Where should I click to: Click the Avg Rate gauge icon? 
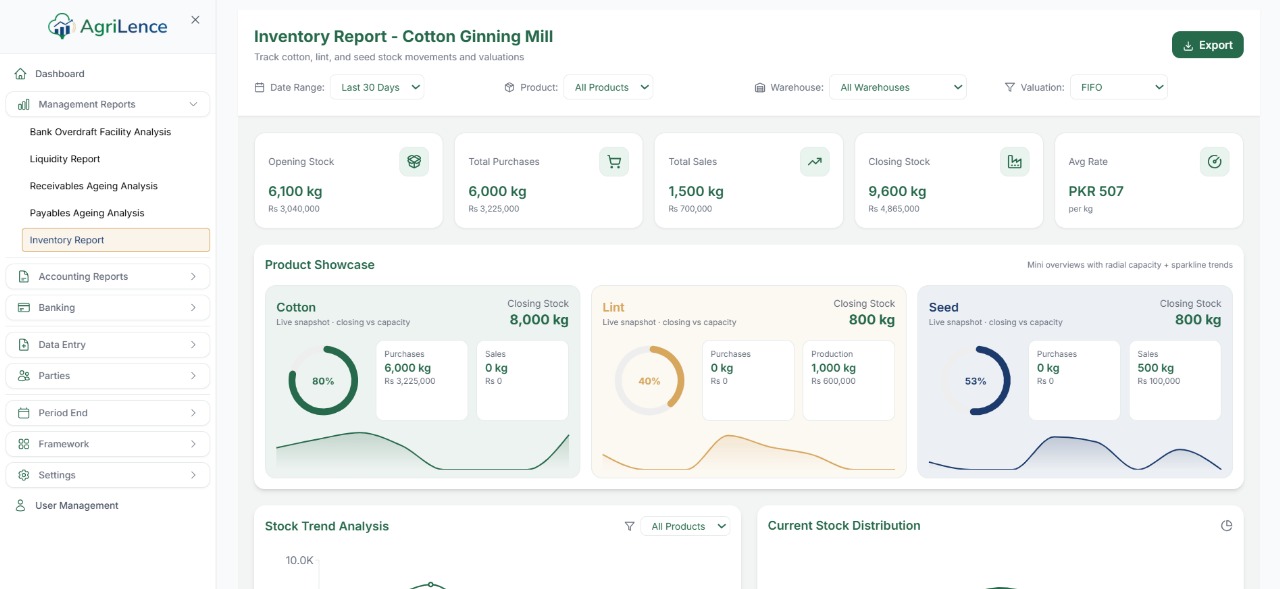[x=1214, y=162]
